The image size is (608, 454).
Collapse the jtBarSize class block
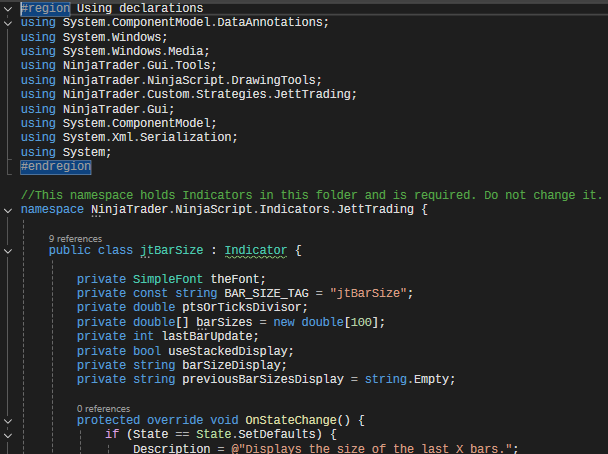(x=8, y=251)
